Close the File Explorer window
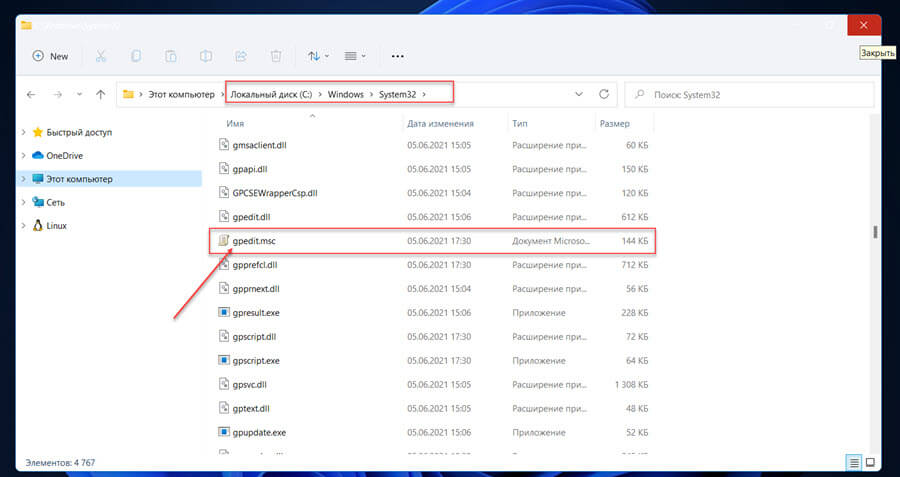 coord(864,25)
